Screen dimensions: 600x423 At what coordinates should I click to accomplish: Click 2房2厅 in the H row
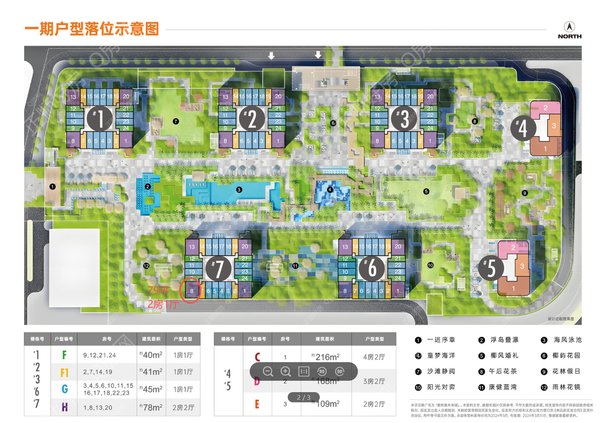[183, 407]
